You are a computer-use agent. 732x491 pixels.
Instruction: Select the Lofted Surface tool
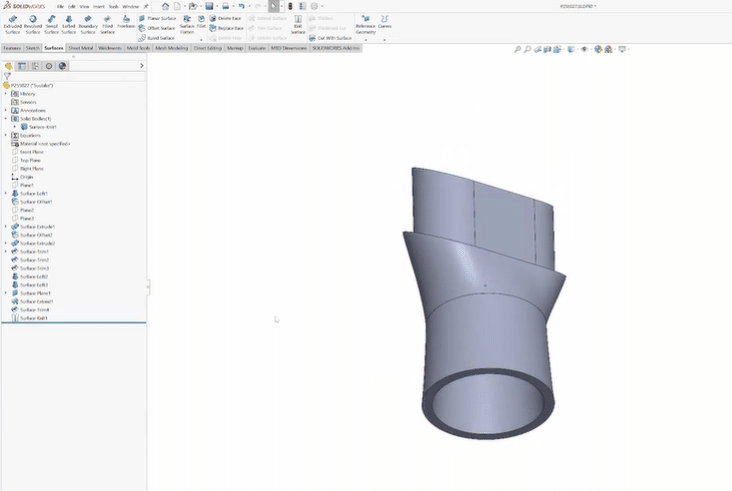69,24
